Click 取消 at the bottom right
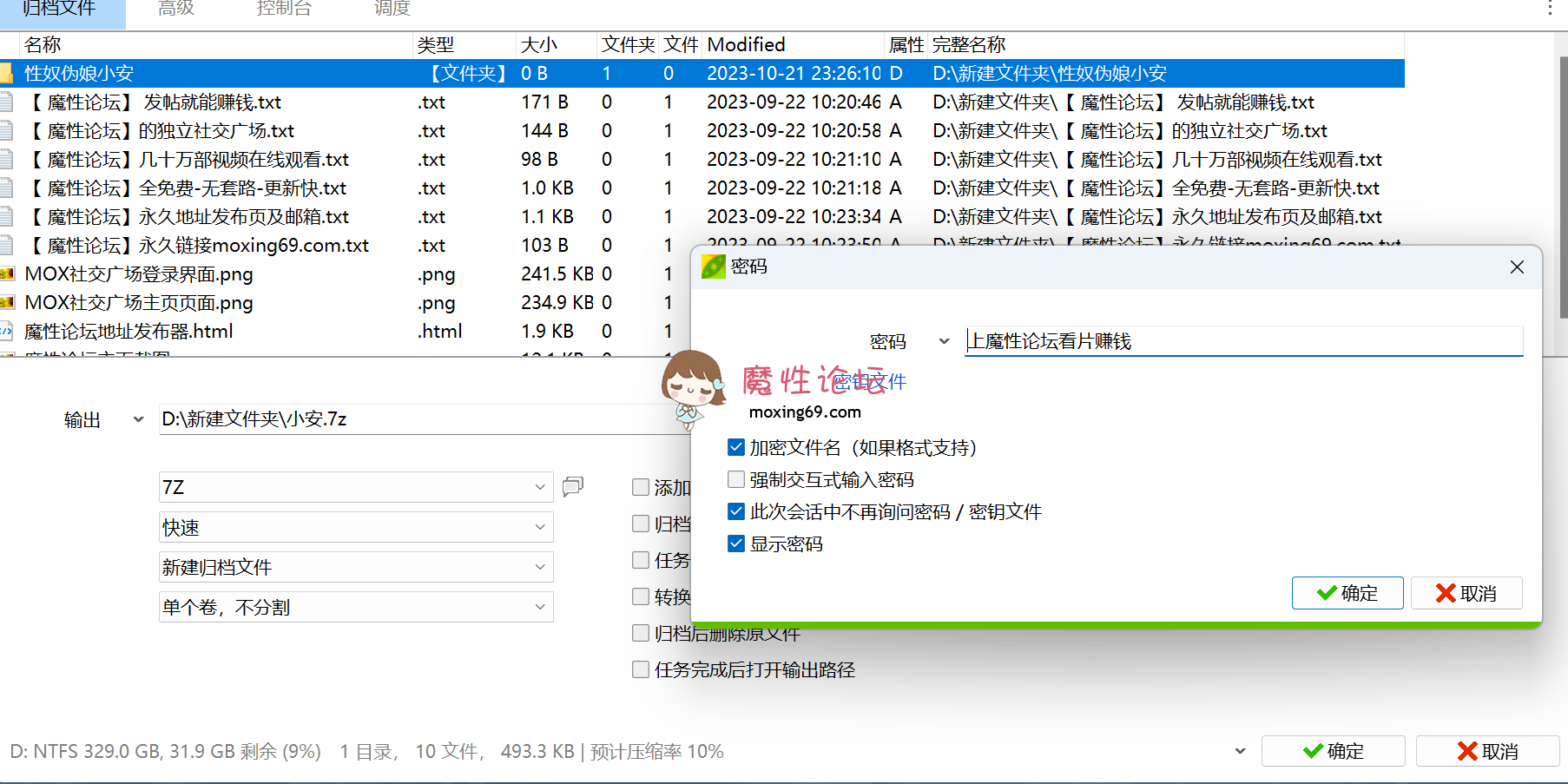Image resolution: width=1568 pixels, height=784 pixels. click(1488, 751)
